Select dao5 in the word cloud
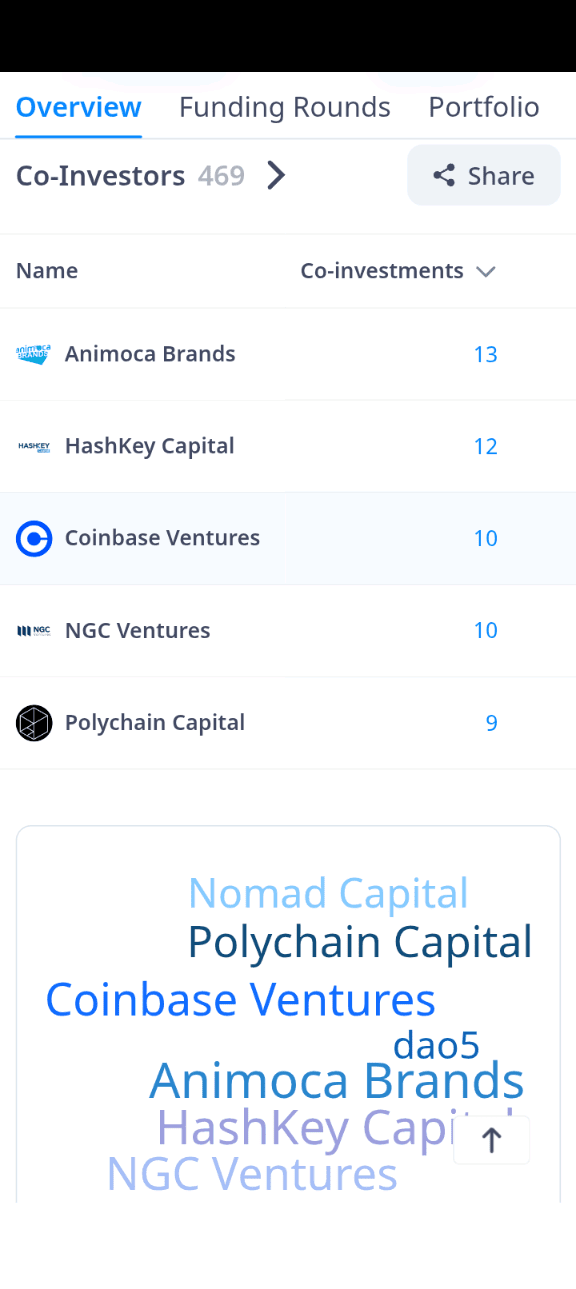The image size is (576, 1289). (x=436, y=1046)
